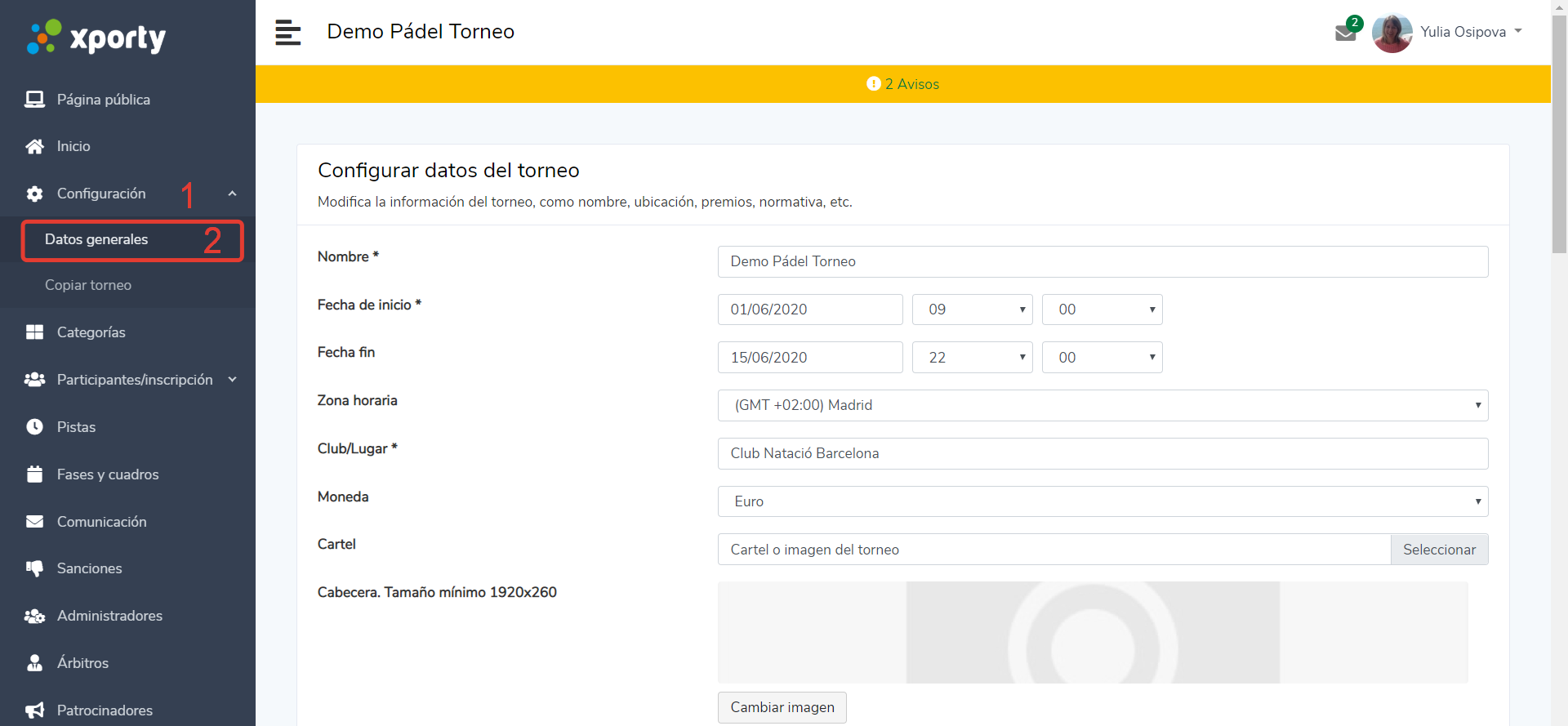The width and height of the screenshot is (1568, 726).
Task: Toggle the sidebar hamburger menu
Action: 287,33
